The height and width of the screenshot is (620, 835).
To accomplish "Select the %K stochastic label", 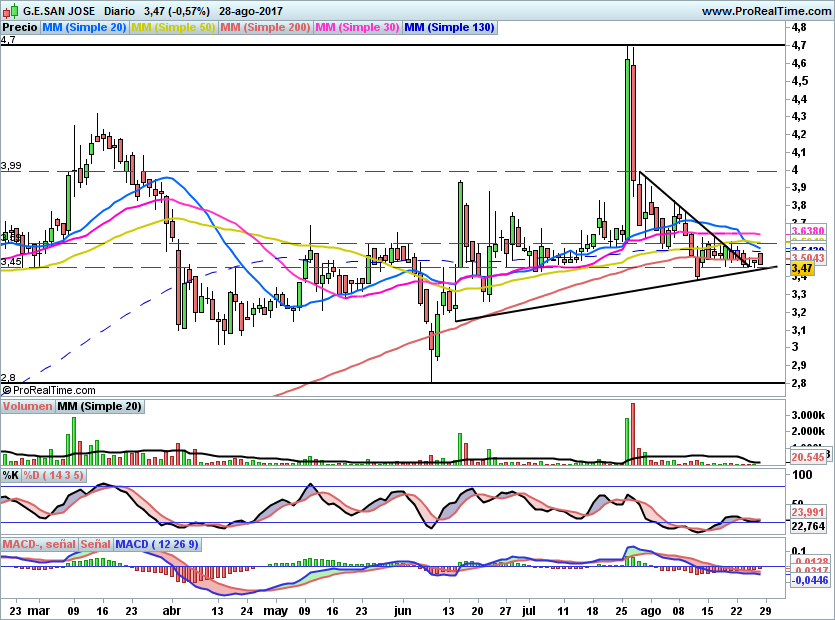I will pos(11,474).
